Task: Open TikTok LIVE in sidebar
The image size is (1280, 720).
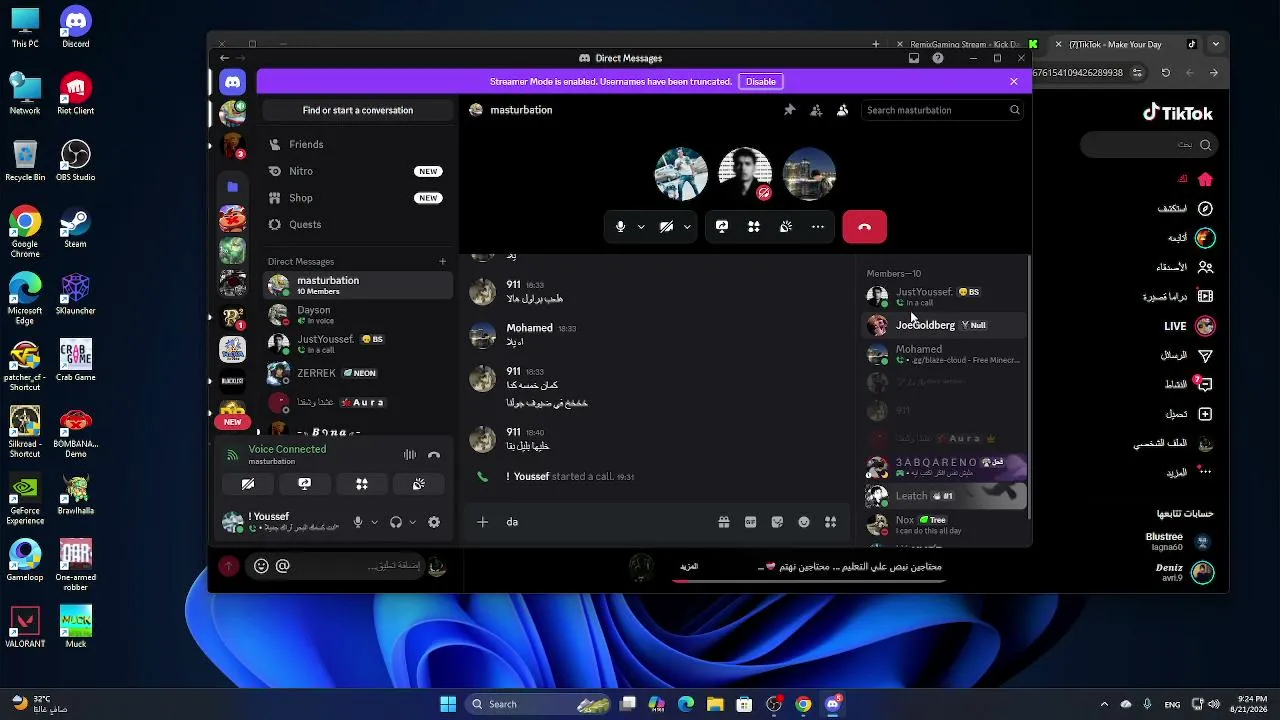Action: (1189, 326)
